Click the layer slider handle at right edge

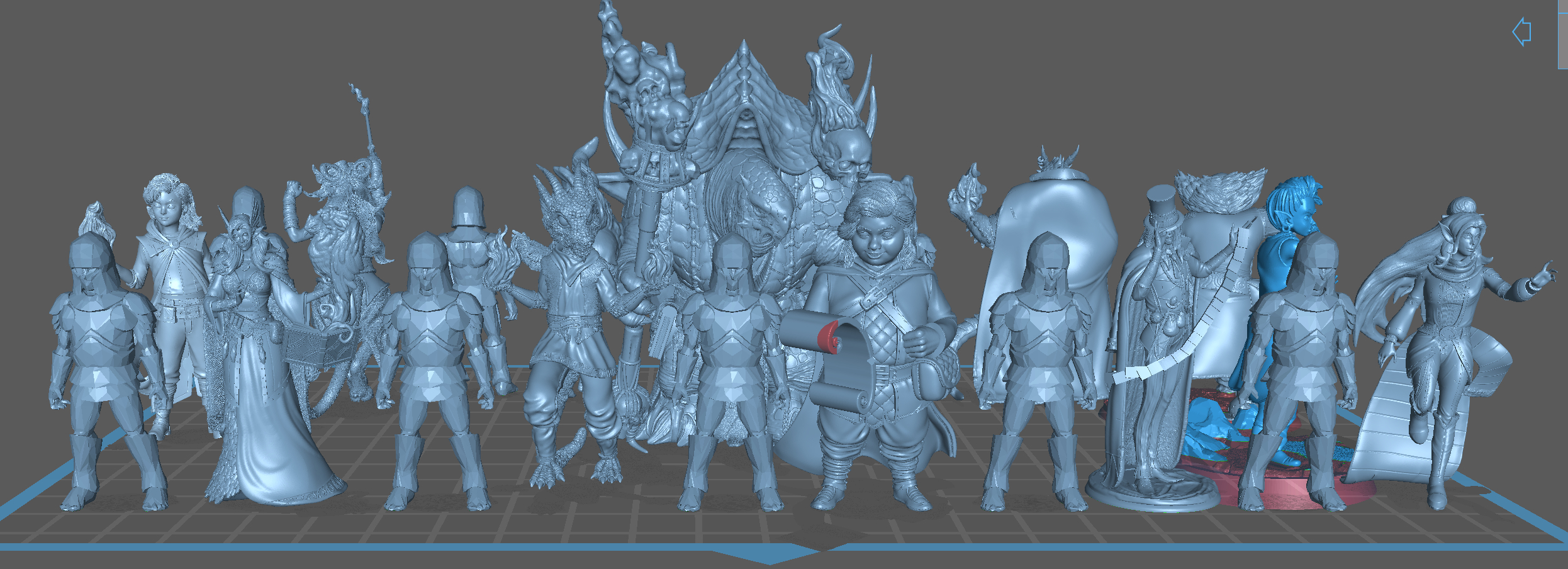pyautogui.click(x=1563, y=35)
